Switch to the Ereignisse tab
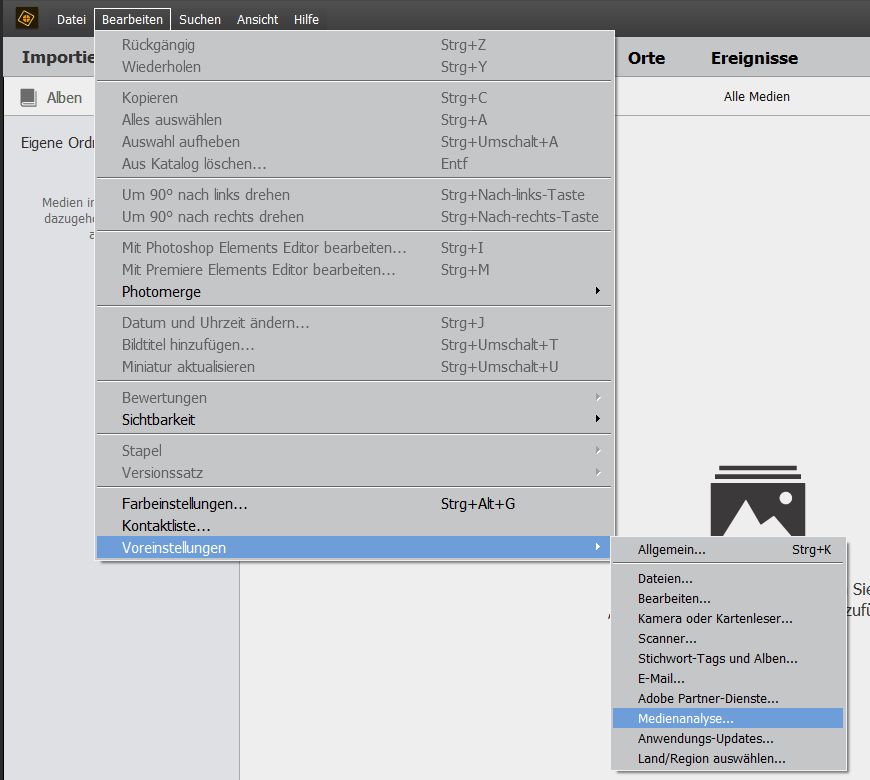This screenshot has width=870, height=780. pos(755,58)
